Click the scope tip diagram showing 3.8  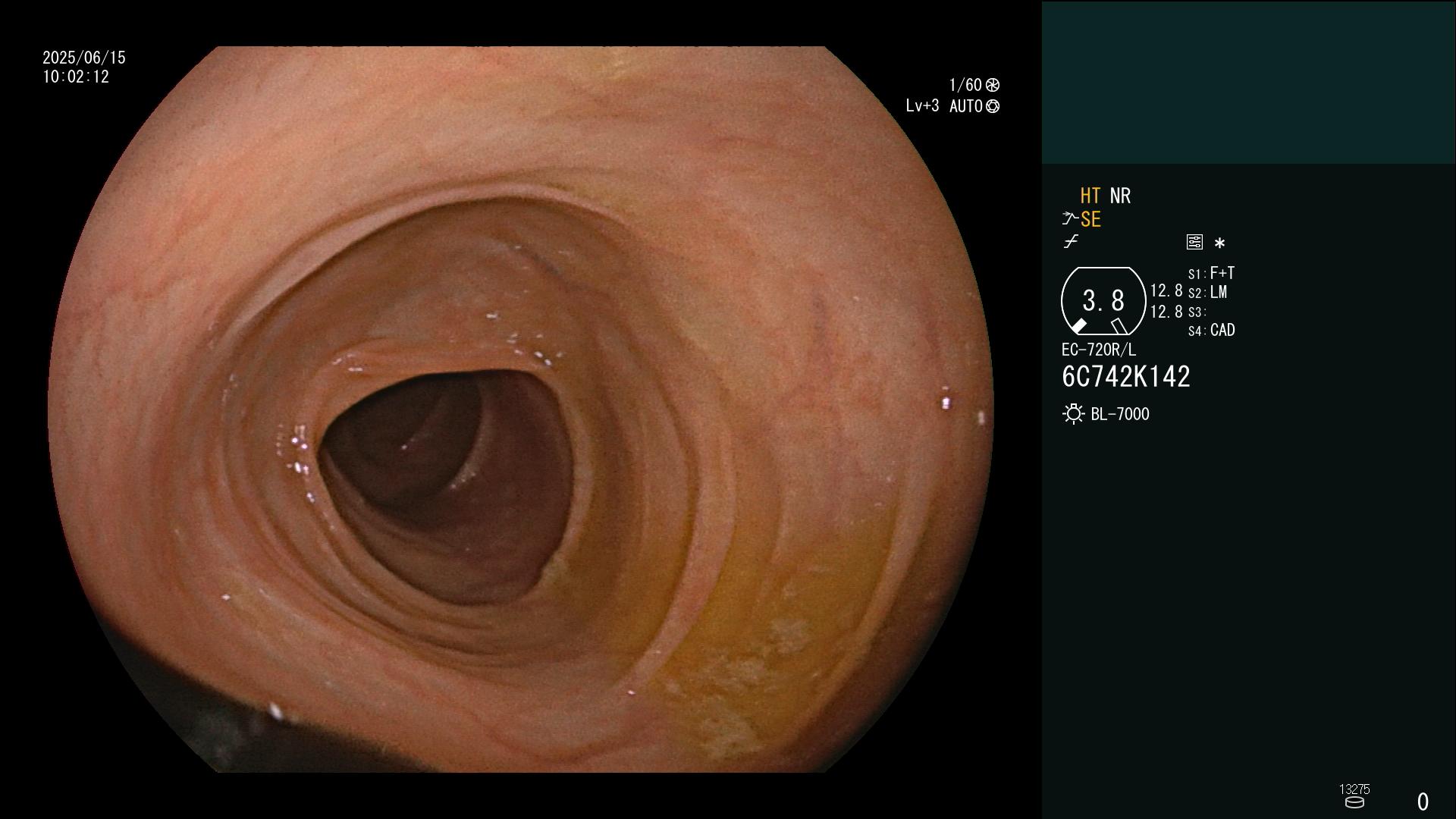(x=1103, y=301)
